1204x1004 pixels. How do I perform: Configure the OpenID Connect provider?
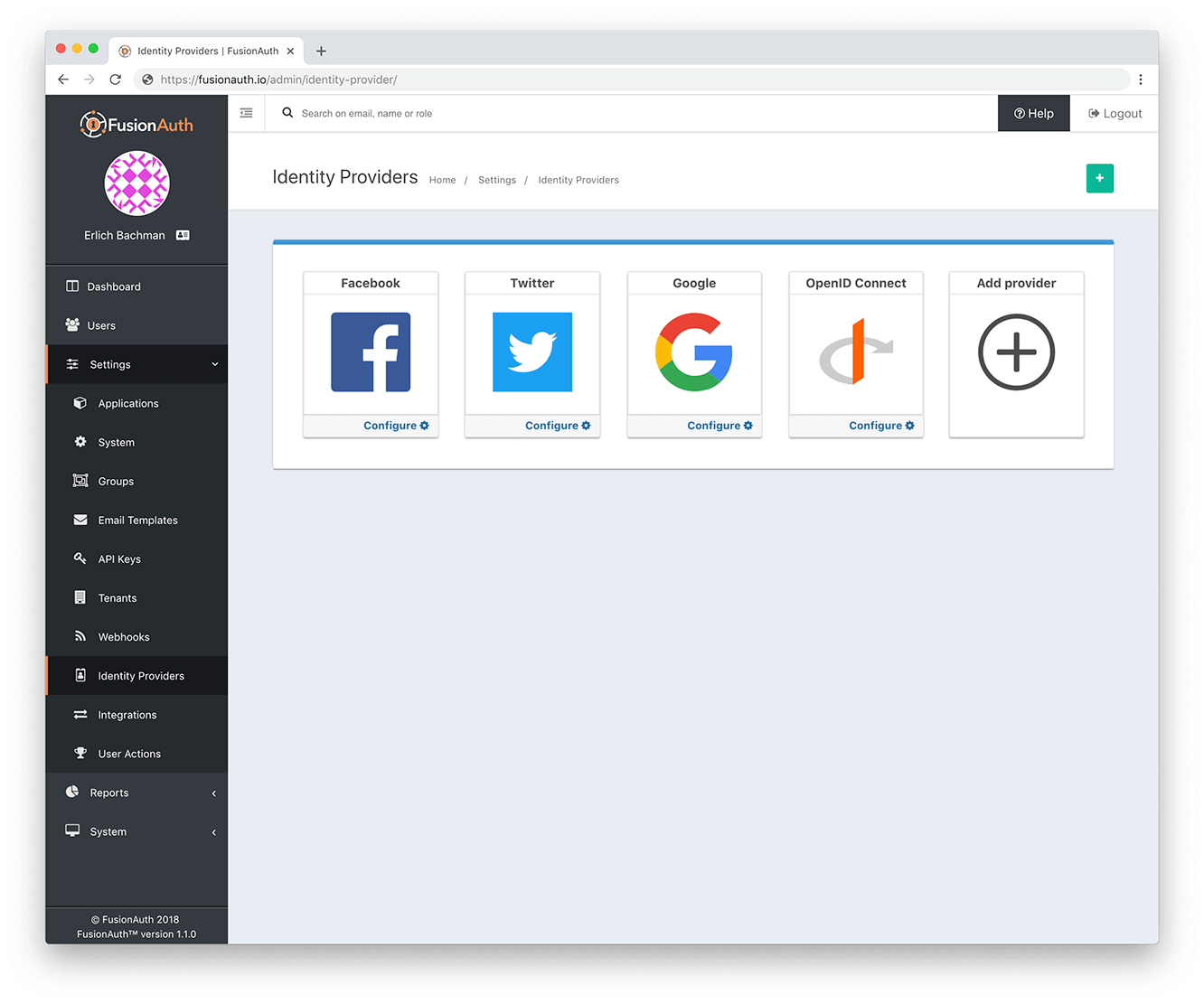pos(881,426)
